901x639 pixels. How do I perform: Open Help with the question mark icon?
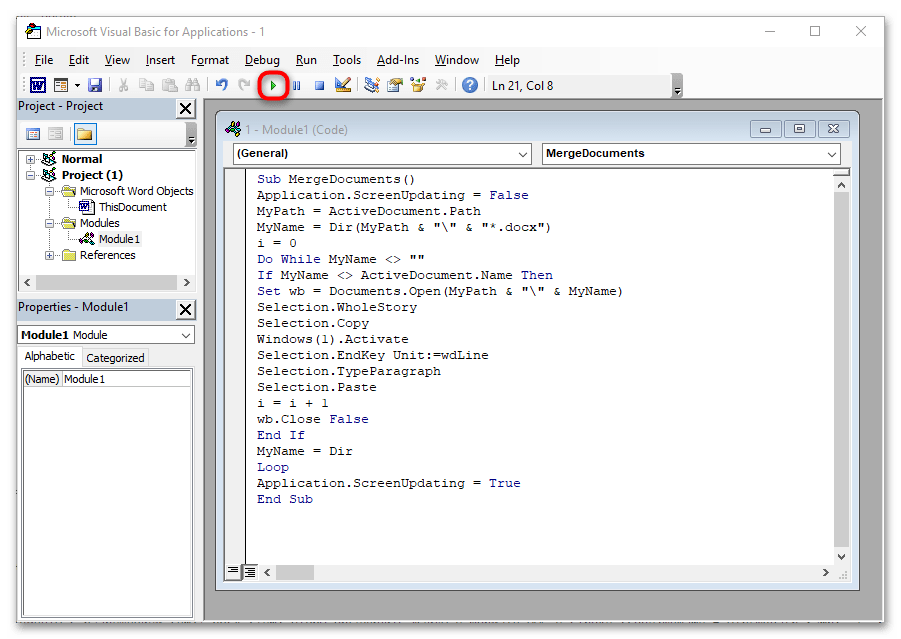coord(470,86)
